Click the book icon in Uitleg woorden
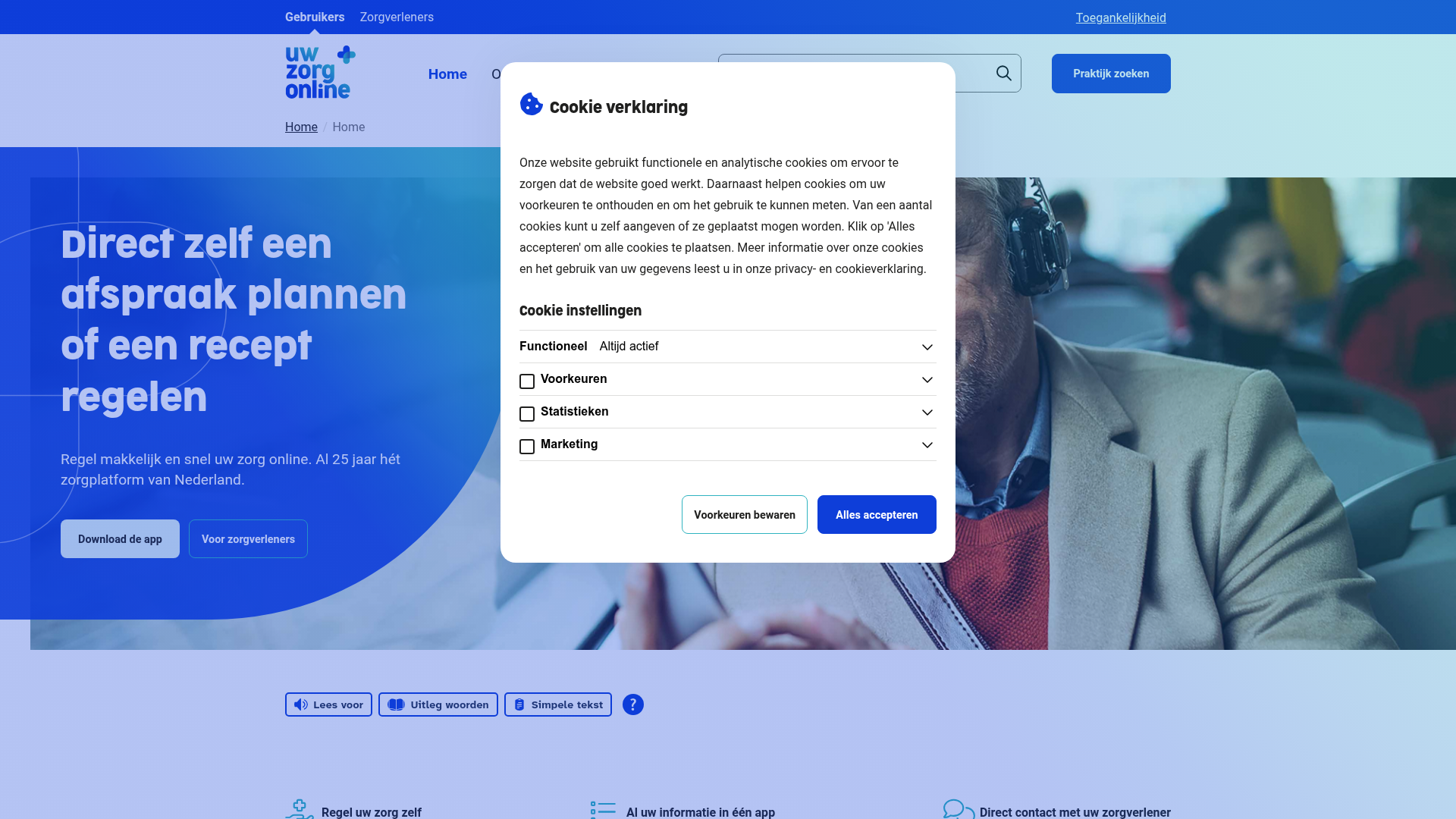The width and height of the screenshot is (1456, 819). coord(396,704)
